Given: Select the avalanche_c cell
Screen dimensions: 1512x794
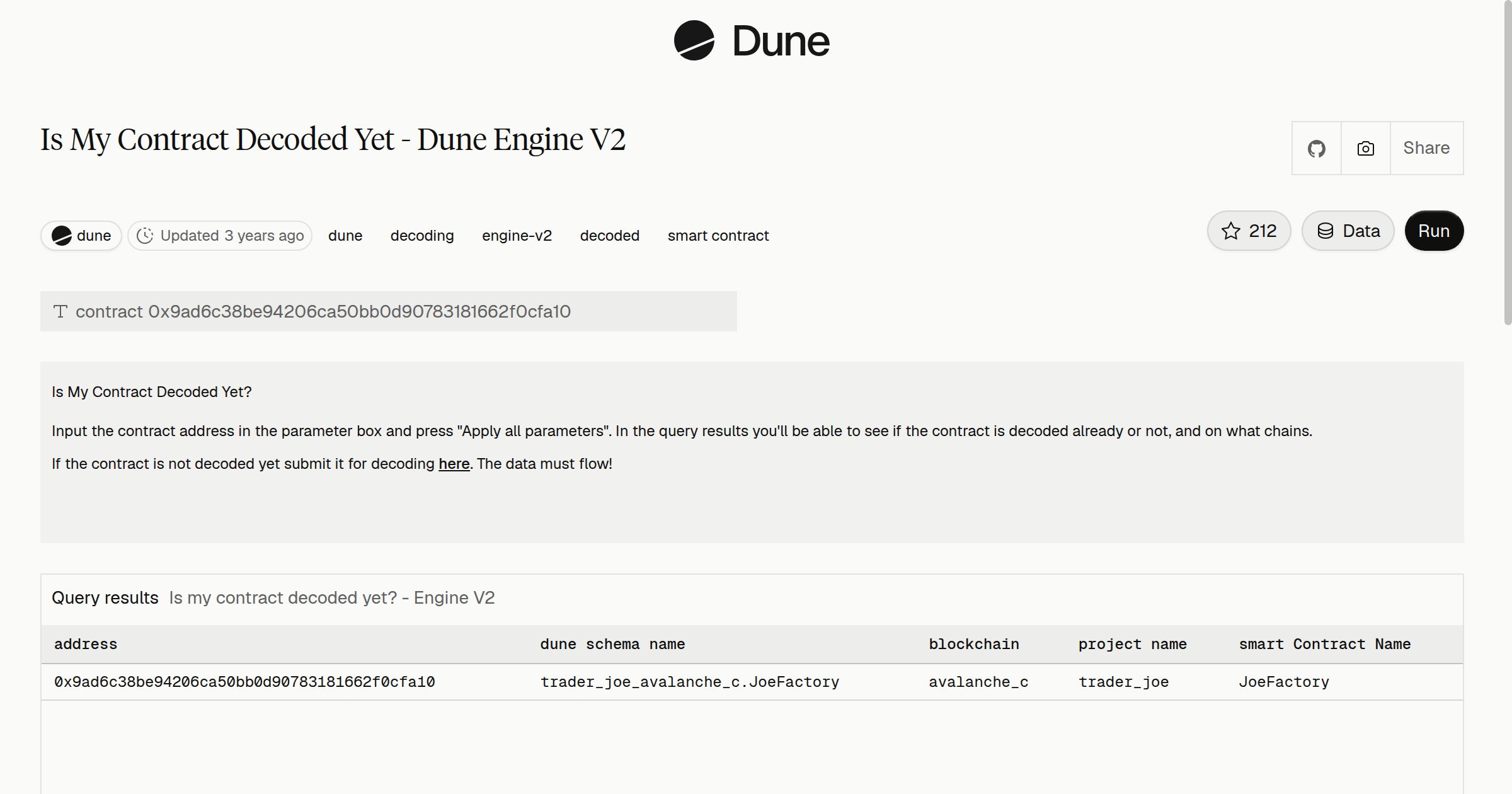Looking at the screenshot, I should (x=978, y=682).
